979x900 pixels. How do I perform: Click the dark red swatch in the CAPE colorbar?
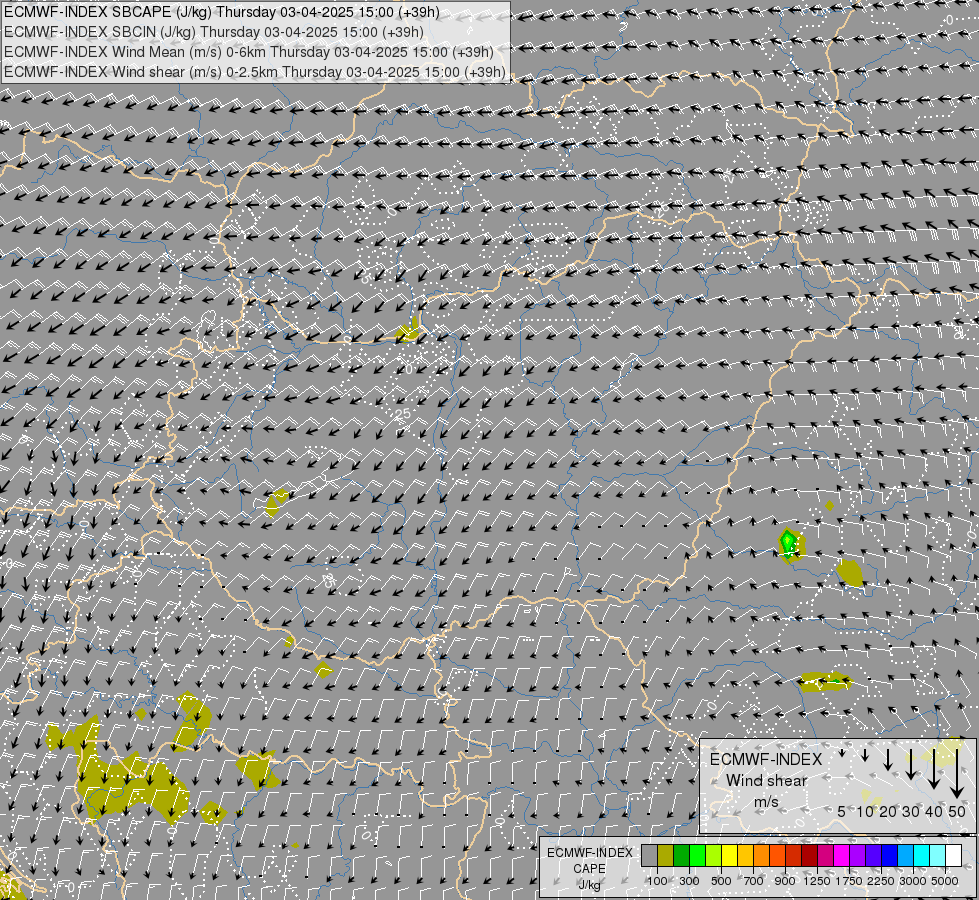coord(809,855)
